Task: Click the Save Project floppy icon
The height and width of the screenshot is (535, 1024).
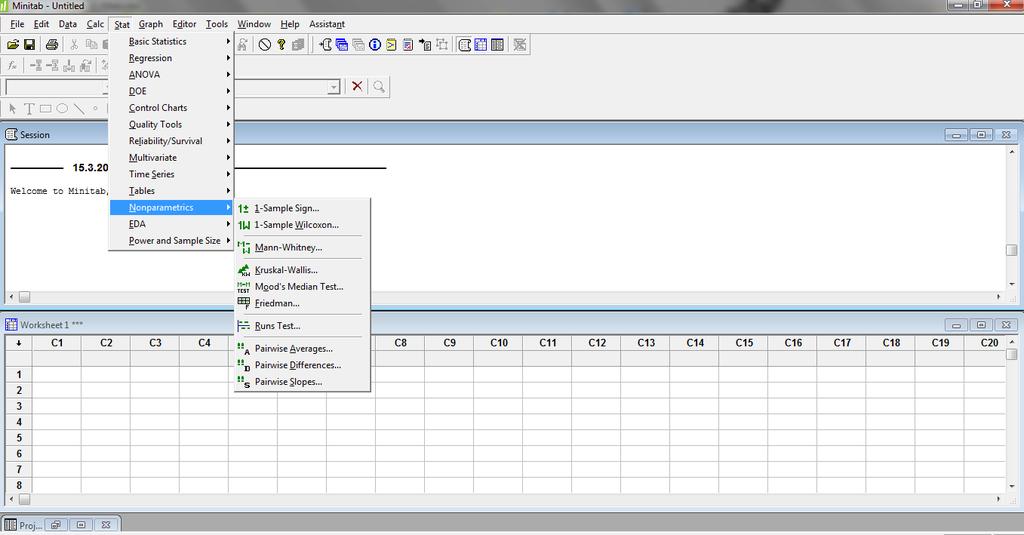Action: 29,44
